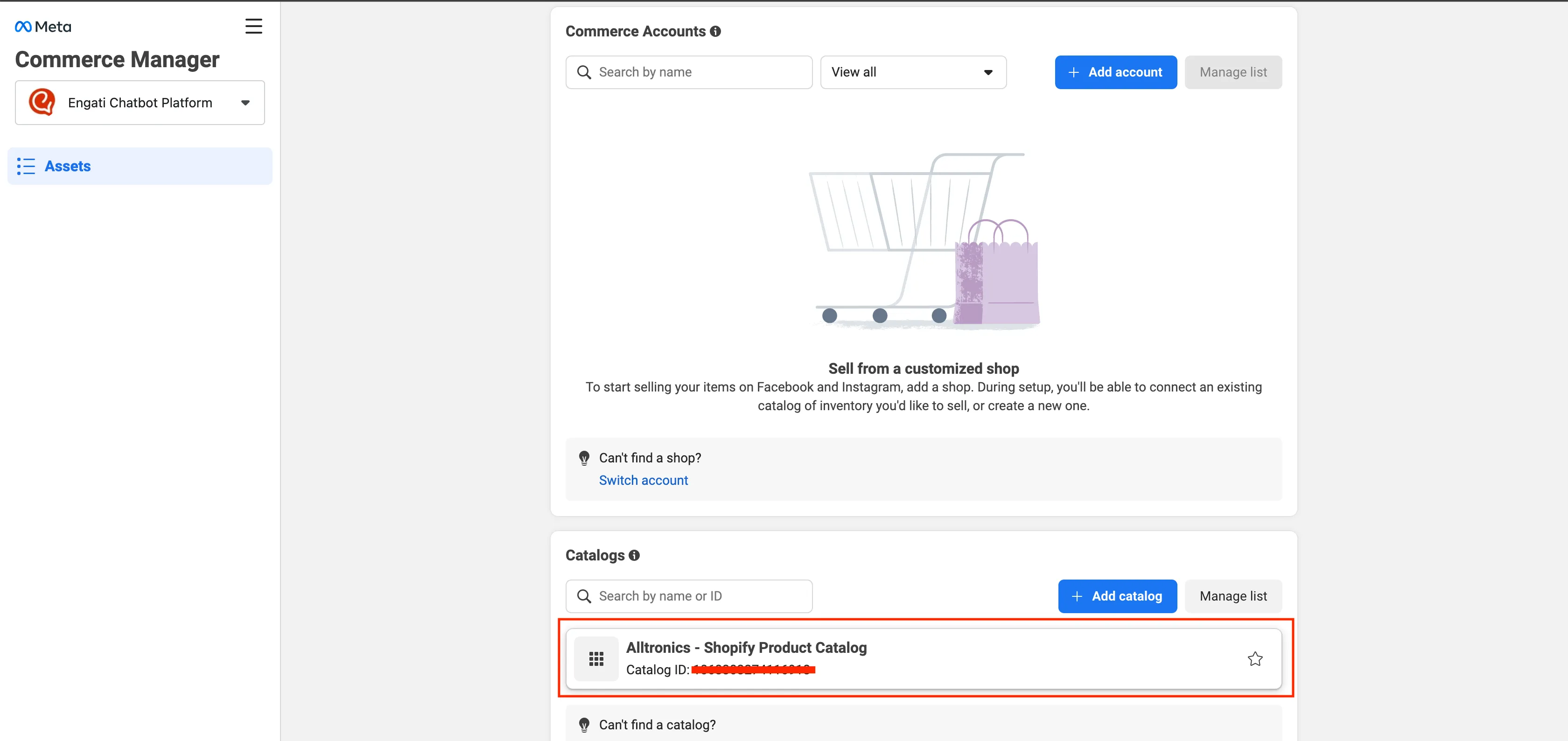Click the Meta logo
This screenshot has width=1568, height=741.
pyautogui.click(x=42, y=27)
